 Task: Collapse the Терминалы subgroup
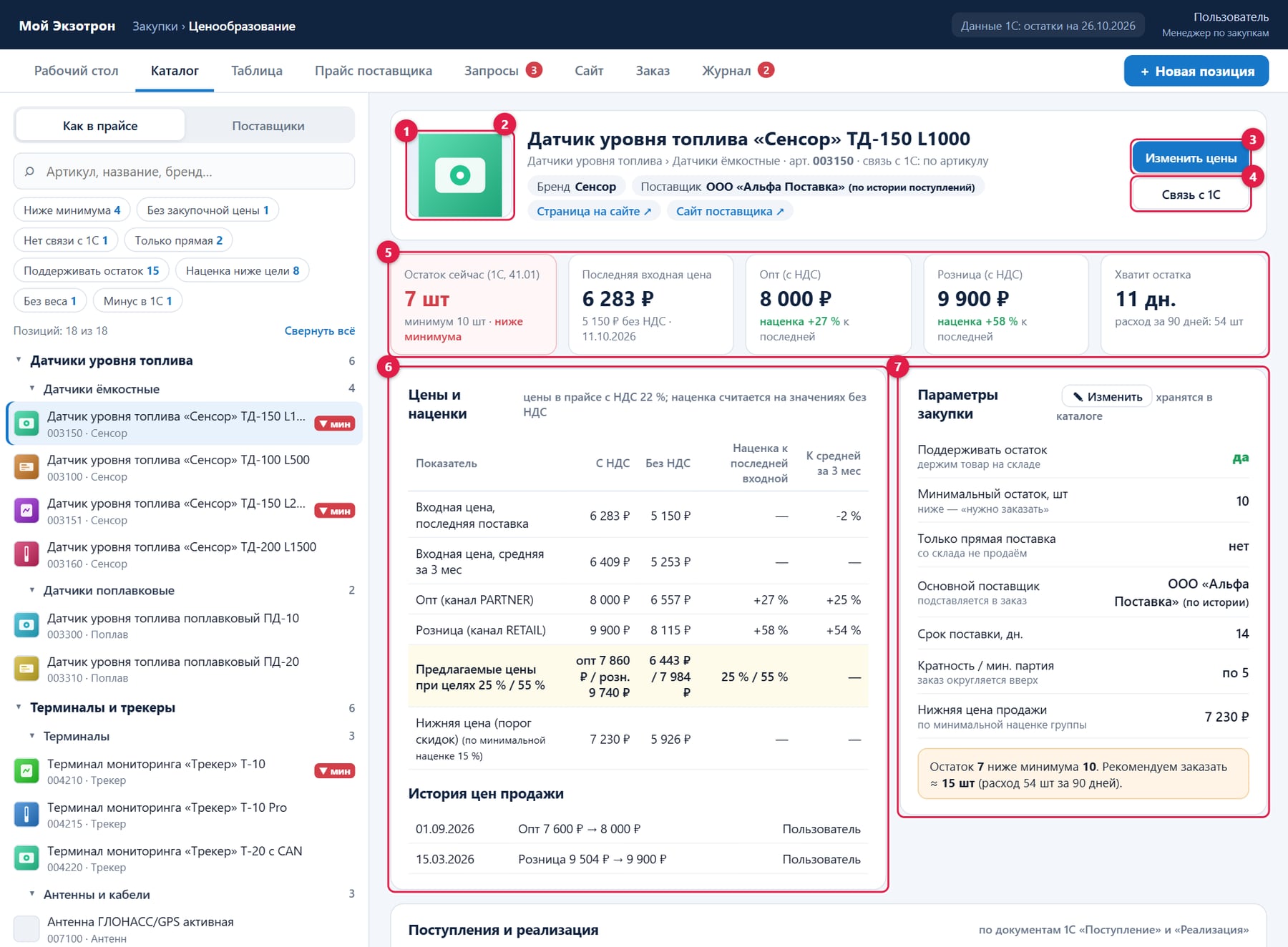[31, 735]
